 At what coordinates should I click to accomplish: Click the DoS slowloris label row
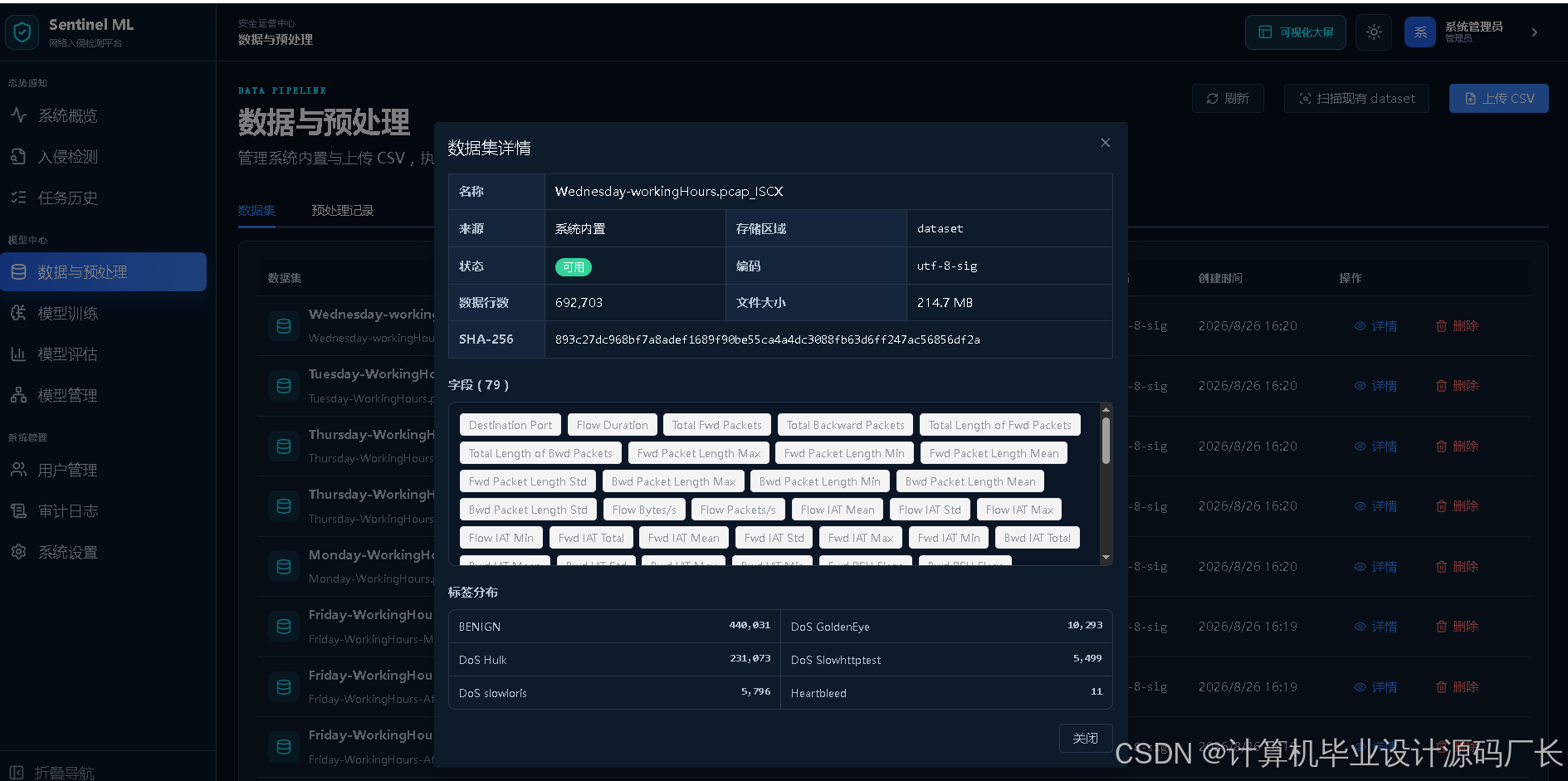click(x=614, y=693)
